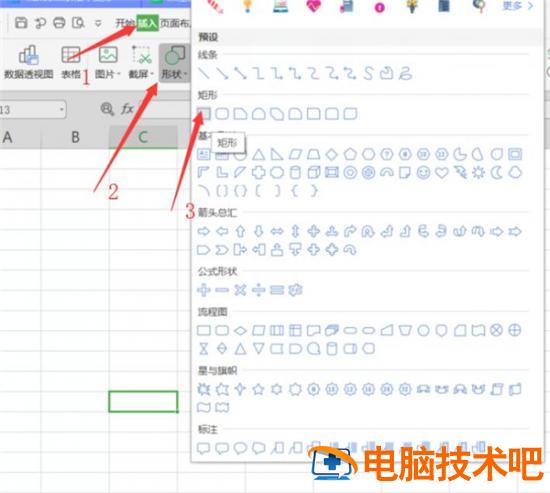Choose the heart shape in basic shapes
The image size is (550, 493).
tap(442, 172)
